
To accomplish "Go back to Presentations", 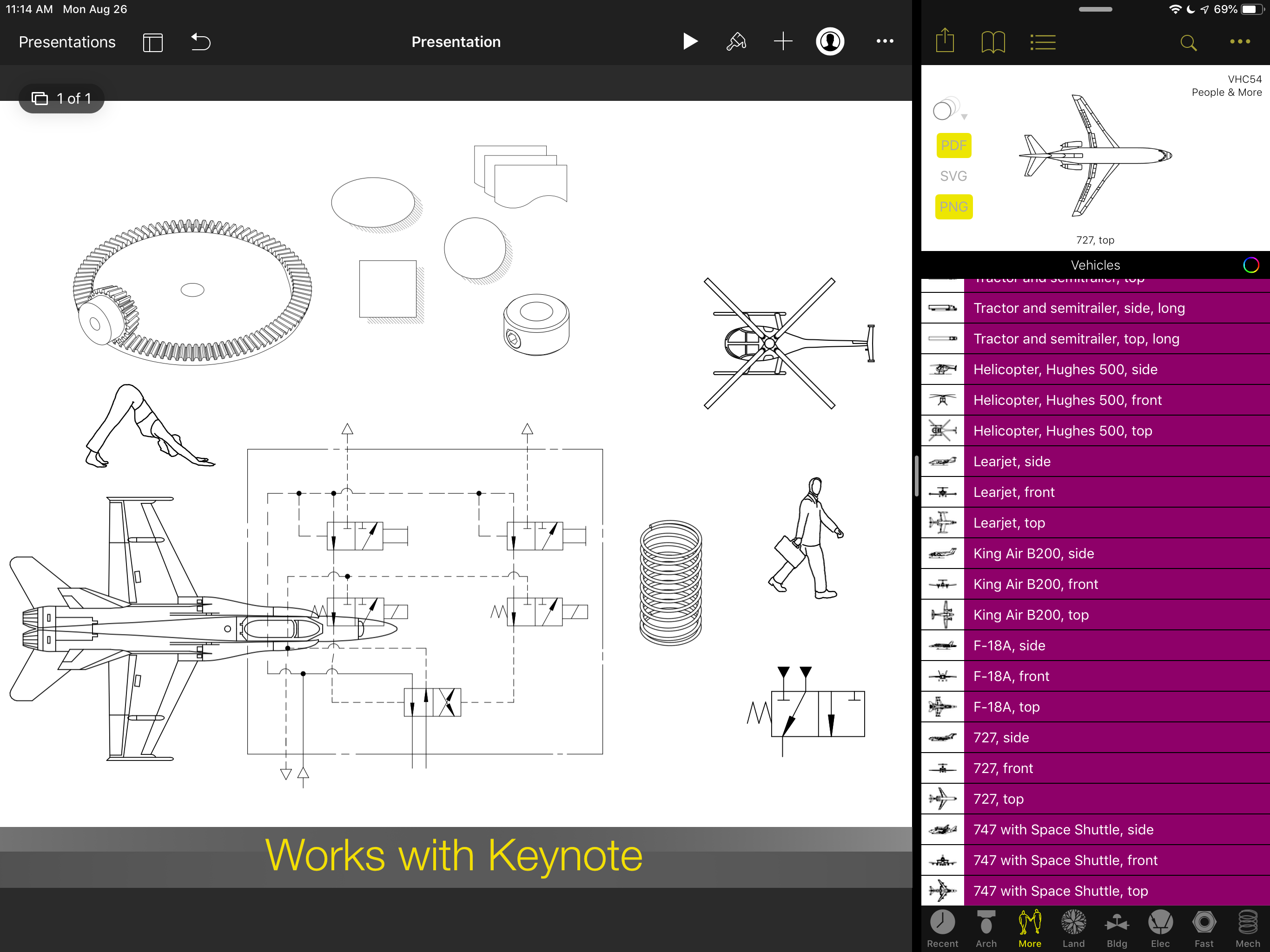I will point(67,42).
